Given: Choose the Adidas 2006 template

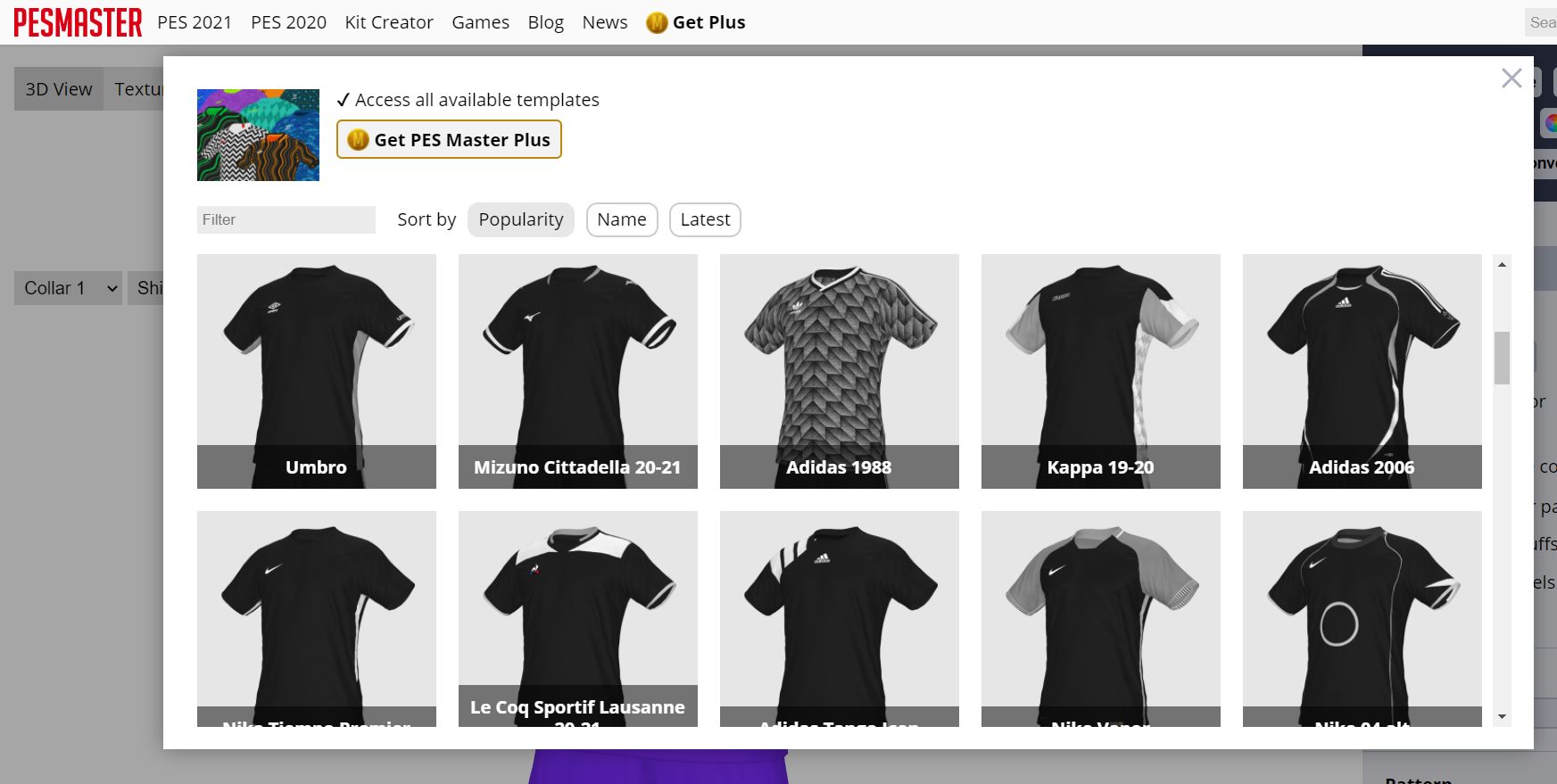Looking at the screenshot, I should [1362, 370].
